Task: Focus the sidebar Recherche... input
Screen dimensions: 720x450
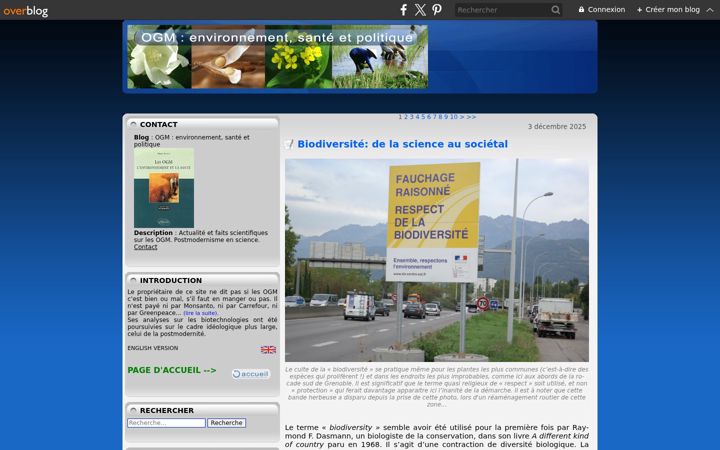Action: 166,423
